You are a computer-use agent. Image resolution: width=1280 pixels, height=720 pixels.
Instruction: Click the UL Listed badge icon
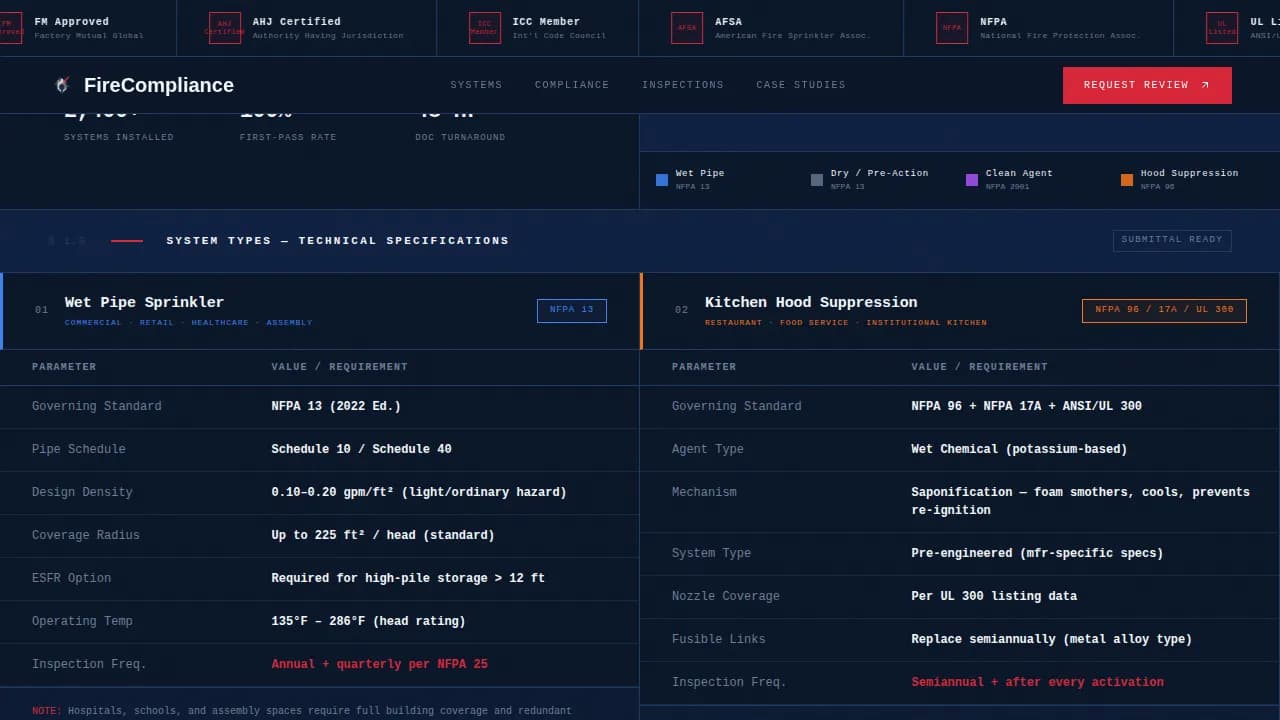pyautogui.click(x=1221, y=28)
